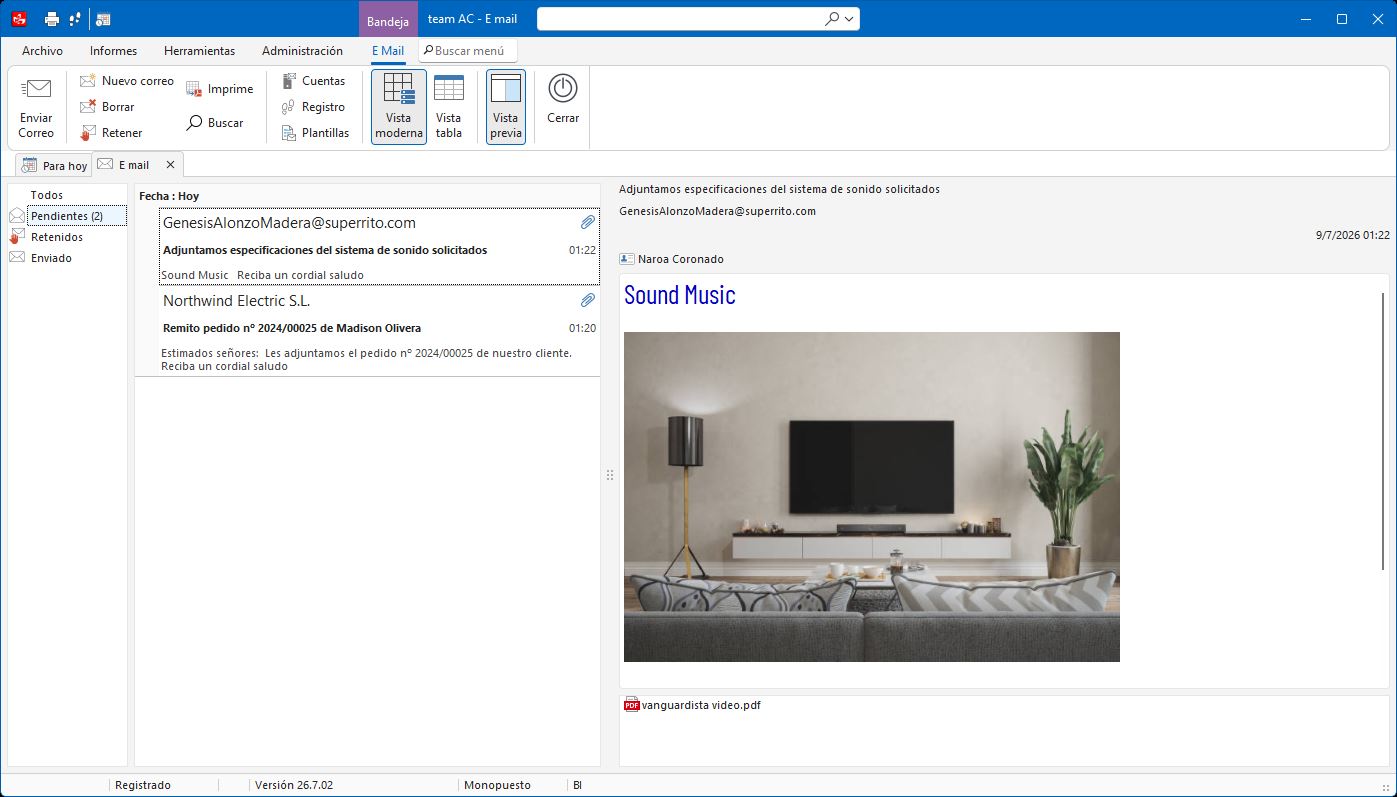1397x797 pixels.
Task: Click paperclip on GenesisAlonzoMadera email
Action: coord(588,222)
